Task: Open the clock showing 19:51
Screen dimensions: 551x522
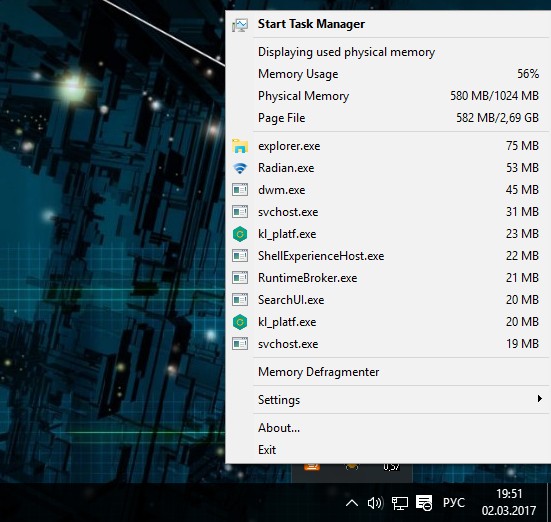Action: (x=509, y=502)
